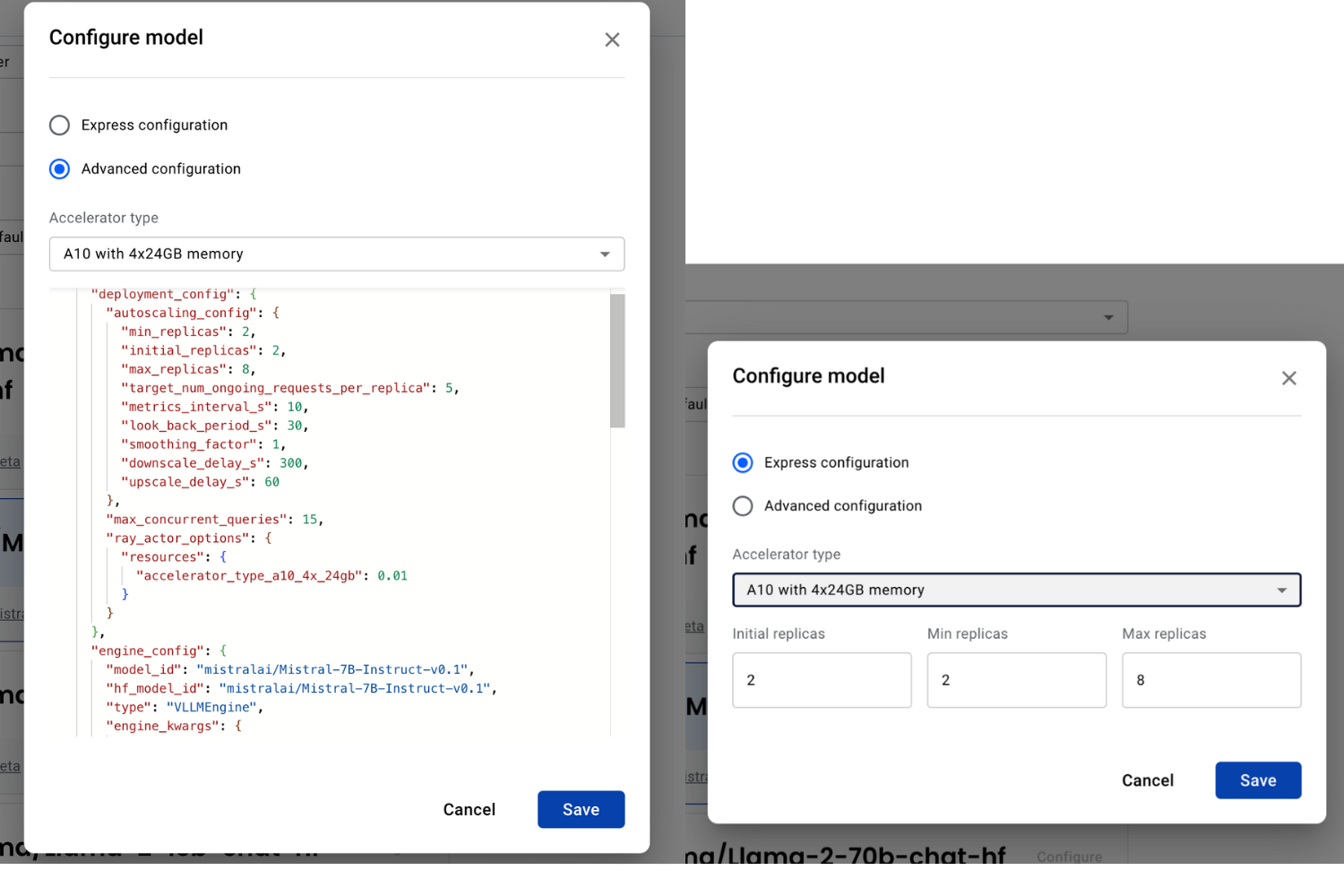The height and width of the screenshot is (896, 1344).
Task: Click the "upscale_delay_s" line
Action: coord(200,482)
